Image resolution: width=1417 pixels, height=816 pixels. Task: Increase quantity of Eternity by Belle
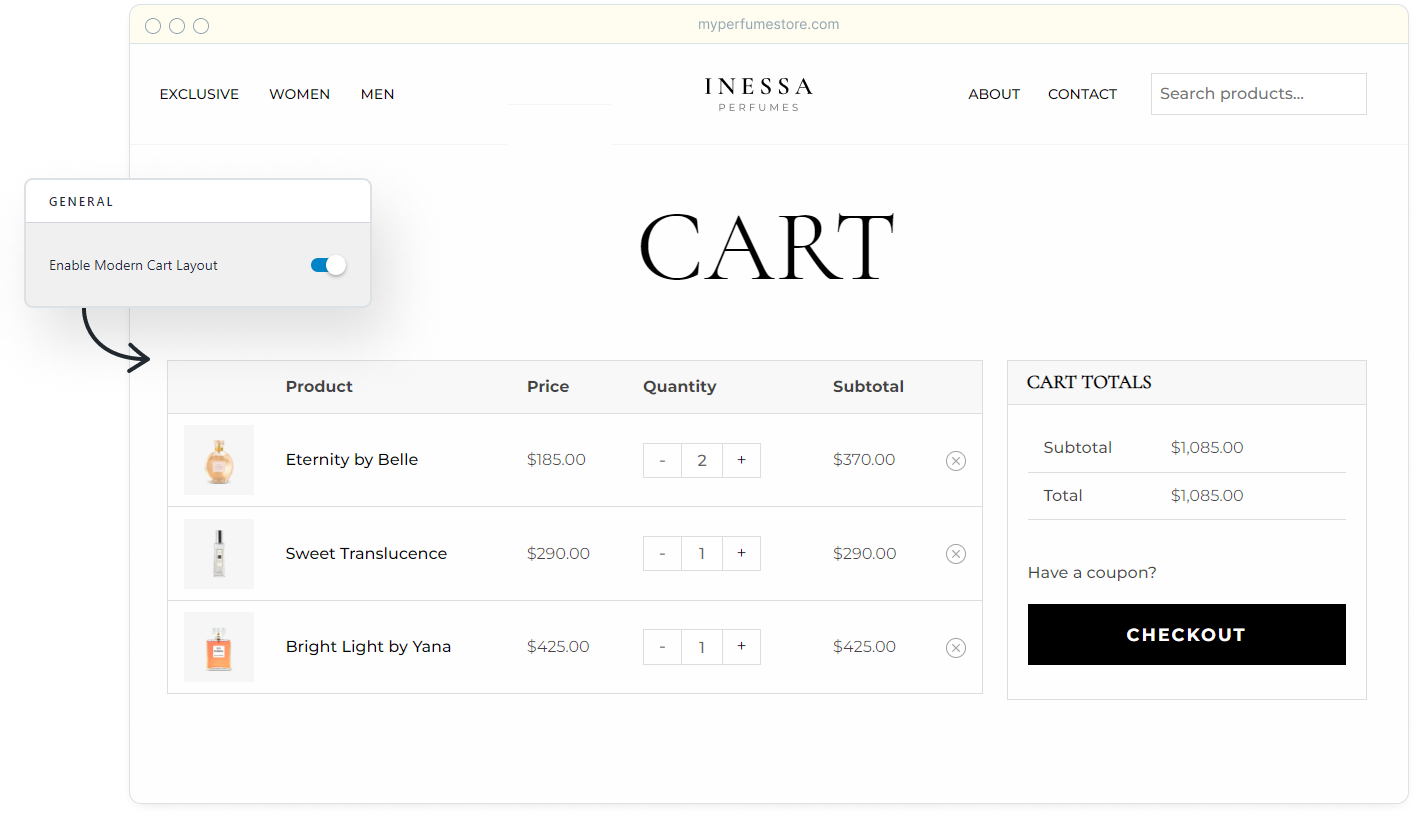point(741,460)
